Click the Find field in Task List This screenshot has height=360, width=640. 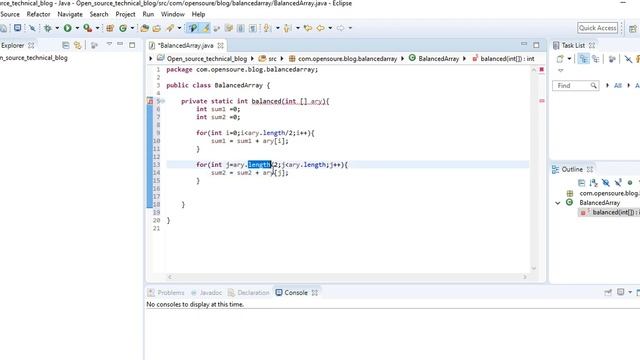576,86
